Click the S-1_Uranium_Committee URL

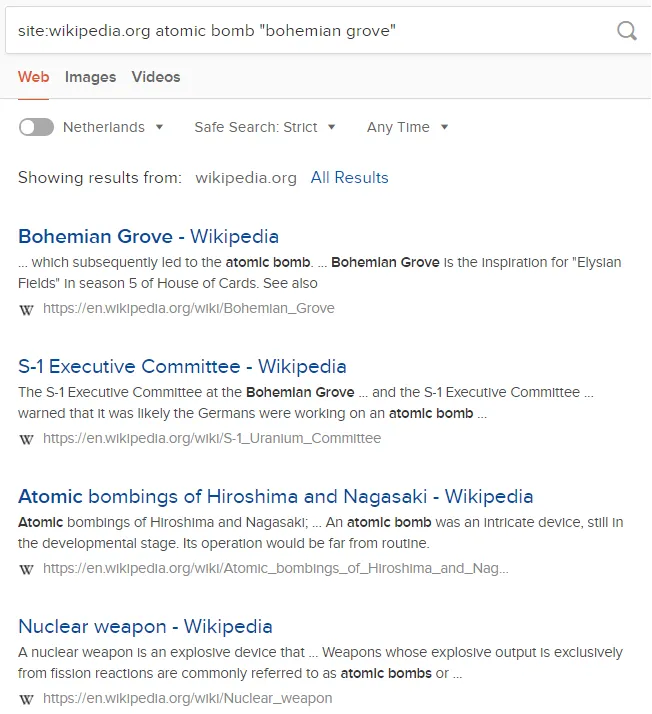[212, 438]
